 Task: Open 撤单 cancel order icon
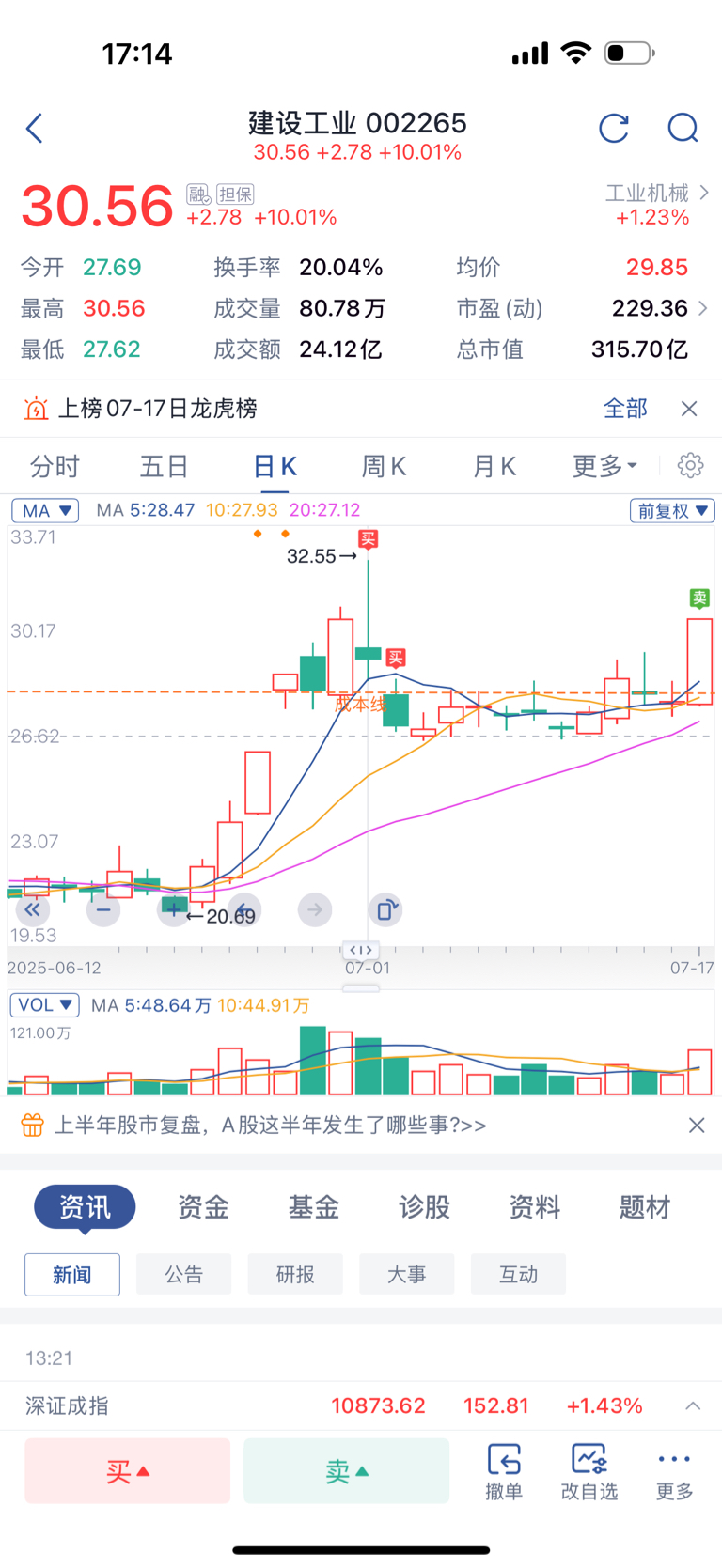[504, 1471]
